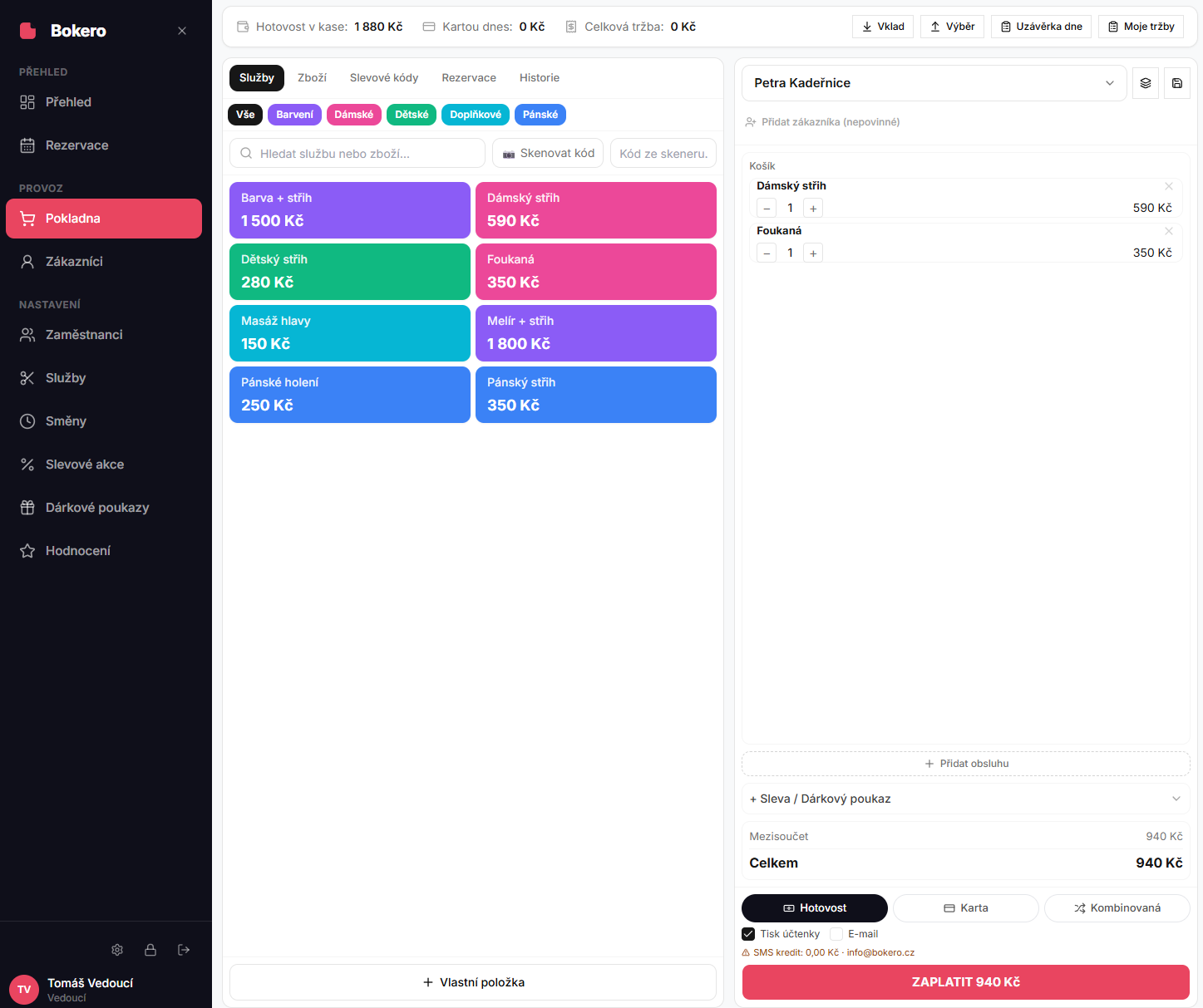Open Přehled in the sidebar

pyautogui.click(x=104, y=102)
